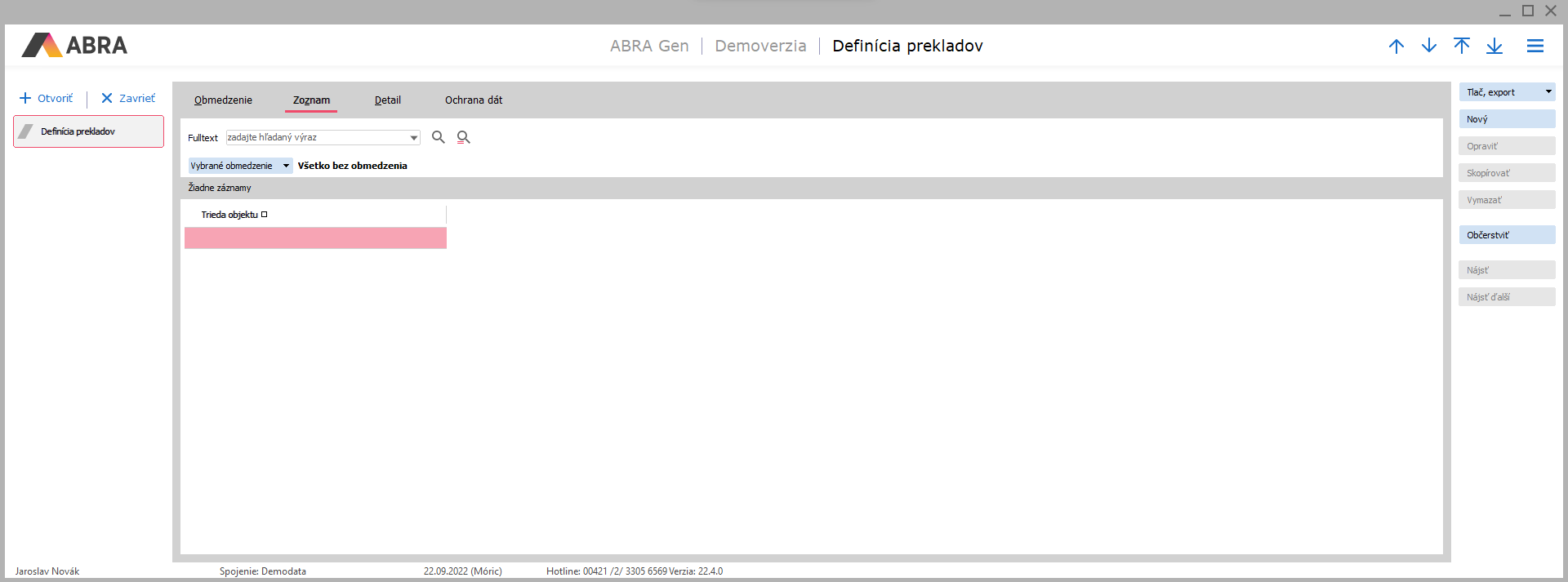
Task: Select the highlighted pink empty row
Action: (x=315, y=238)
